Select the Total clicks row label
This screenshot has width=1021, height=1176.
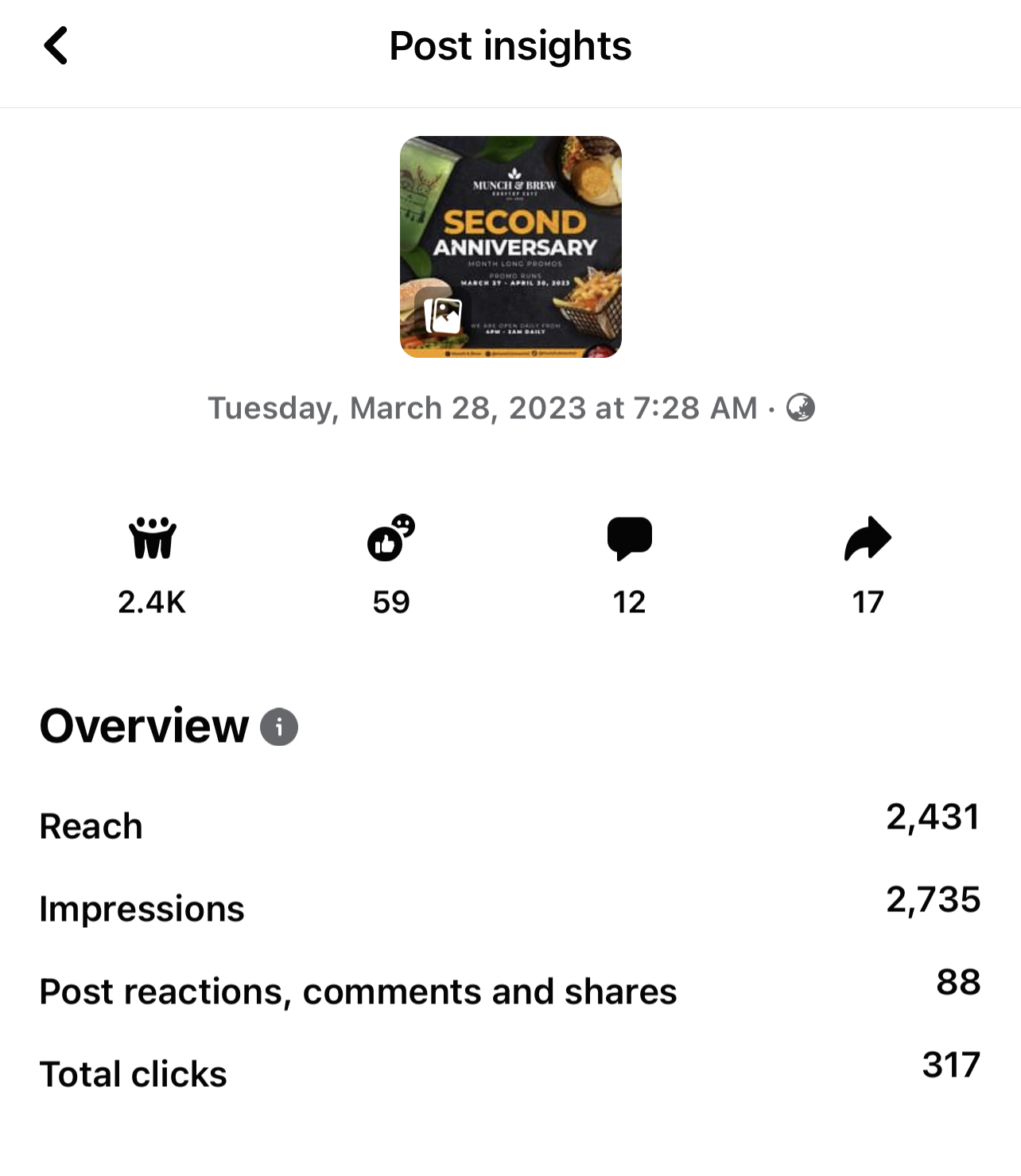(134, 1074)
